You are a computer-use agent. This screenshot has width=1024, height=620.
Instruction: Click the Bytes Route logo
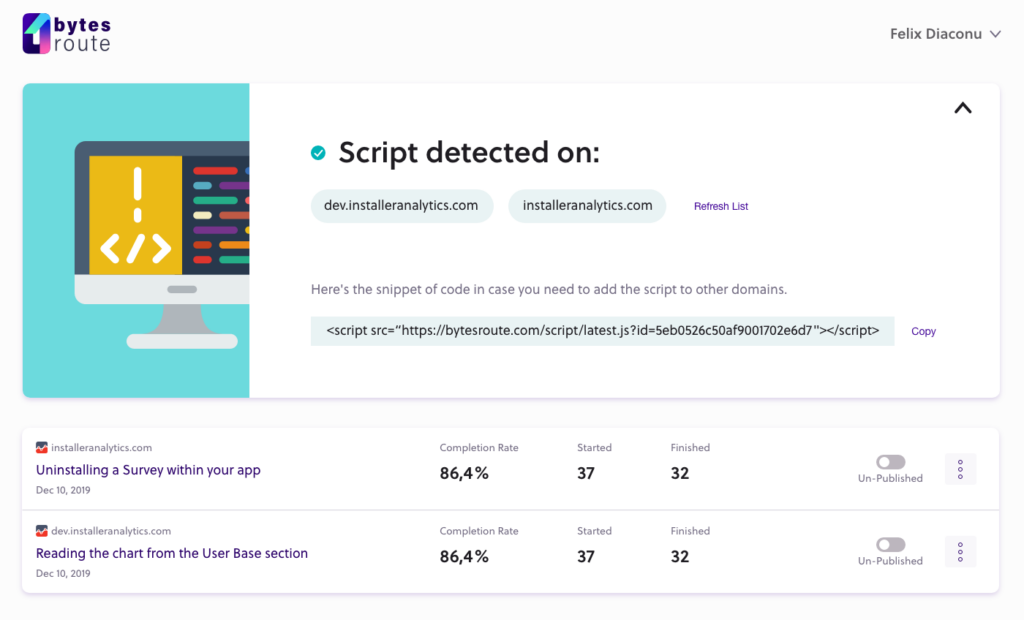(67, 33)
